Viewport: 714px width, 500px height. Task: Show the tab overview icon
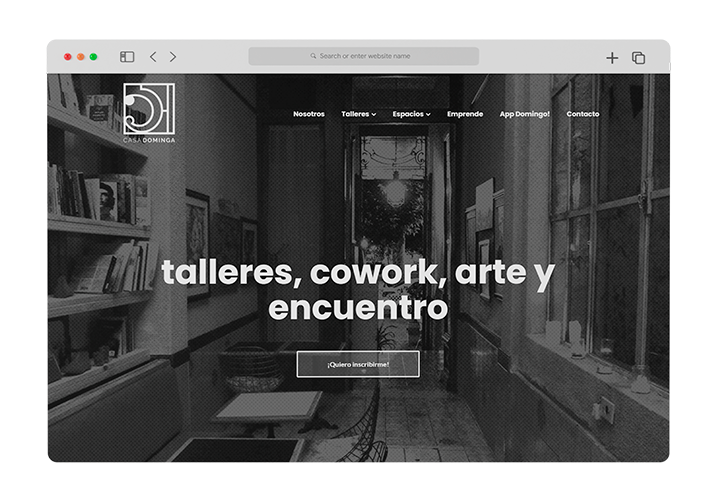click(638, 58)
